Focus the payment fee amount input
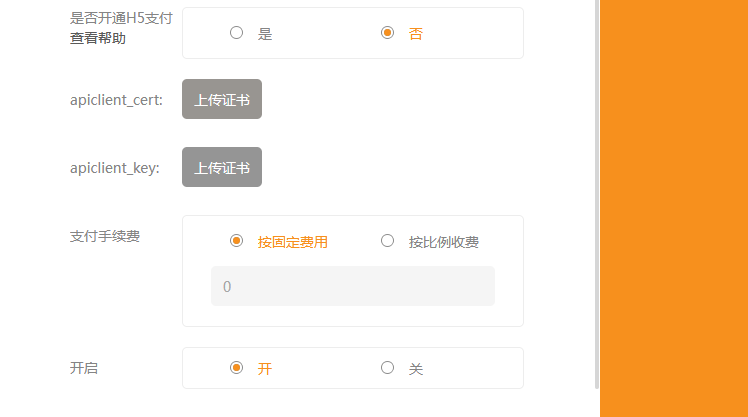Screen dimensions: 748x417 (x=353, y=286)
